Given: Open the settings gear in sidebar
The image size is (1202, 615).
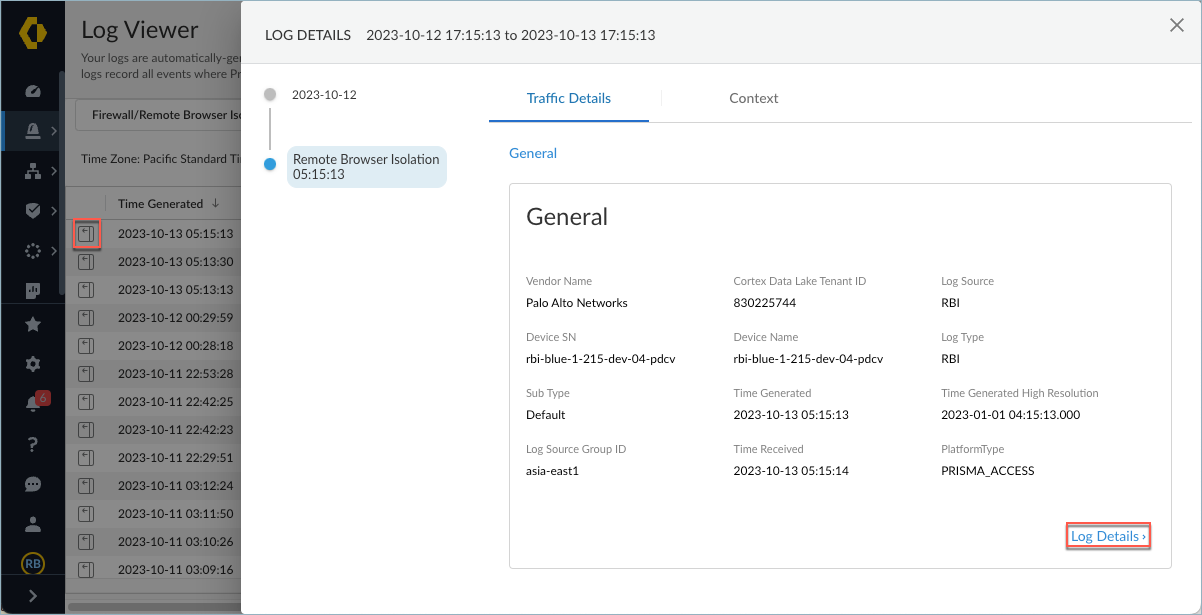Looking at the screenshot, I should [33, 364].
